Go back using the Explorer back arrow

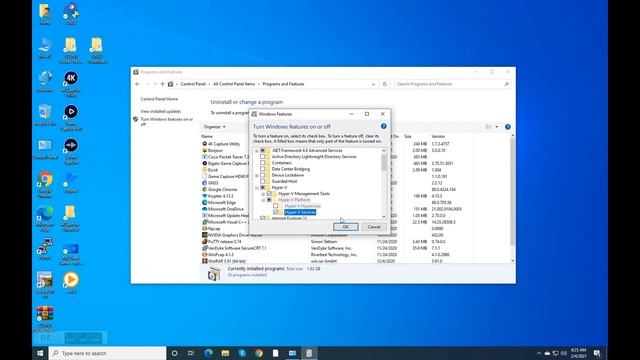pyautogui.click(x=138, y=84)
